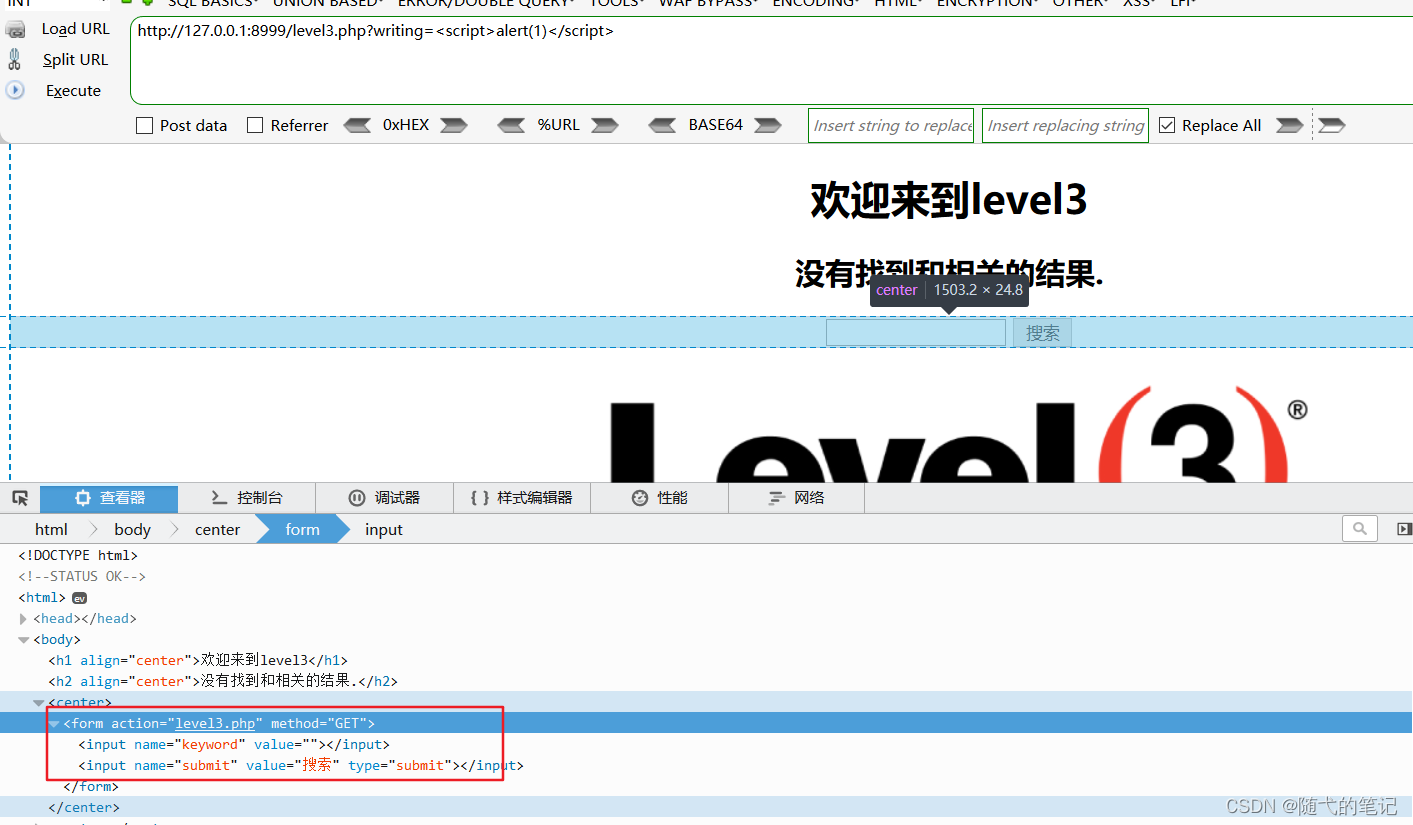Focus the Insert string to replace field
Viewport: 1413px width, 825px height.
[891, 125]
